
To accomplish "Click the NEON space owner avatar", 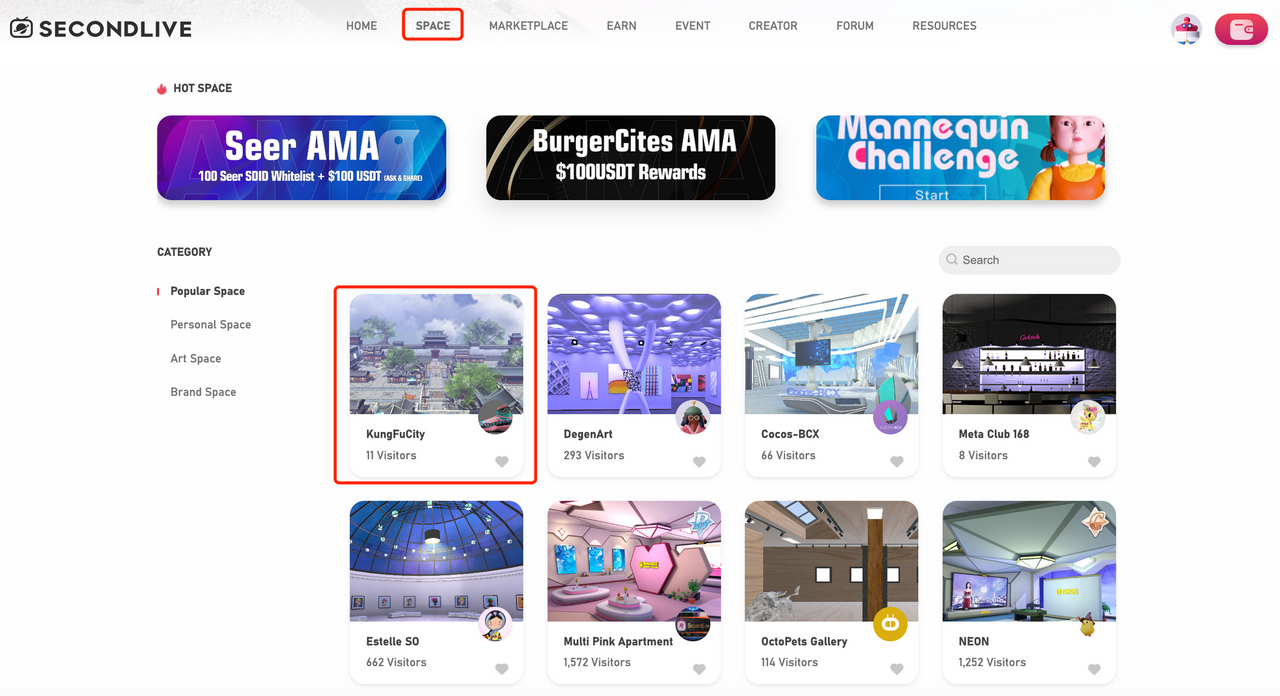I will [1088, 624].
